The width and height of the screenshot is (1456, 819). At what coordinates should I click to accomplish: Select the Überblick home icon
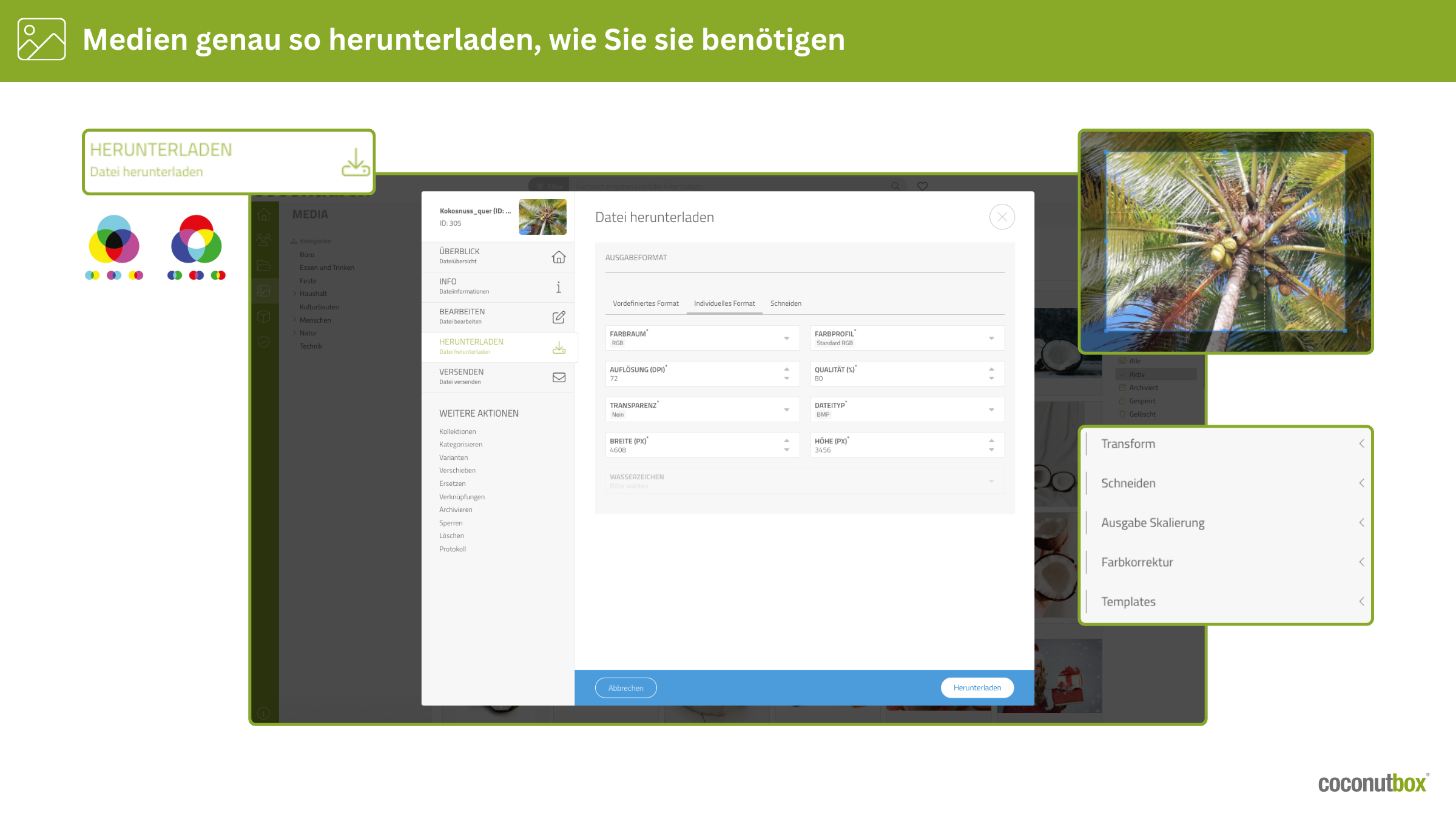coord(558,257)
